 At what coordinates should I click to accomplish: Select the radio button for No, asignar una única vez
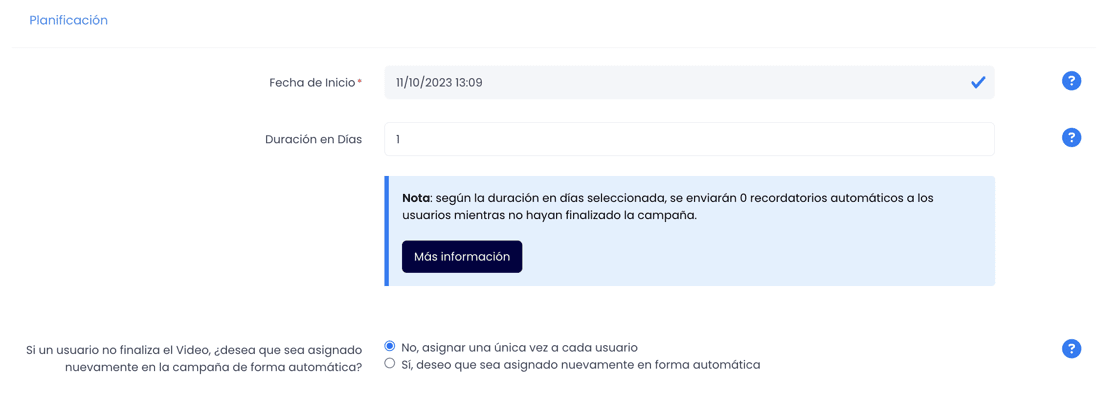(389, 347)
